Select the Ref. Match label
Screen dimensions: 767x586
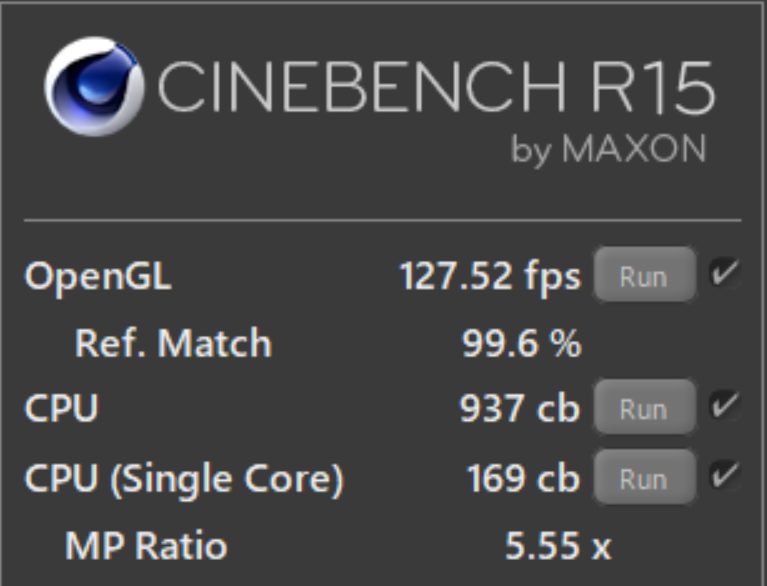pos(172,344)
